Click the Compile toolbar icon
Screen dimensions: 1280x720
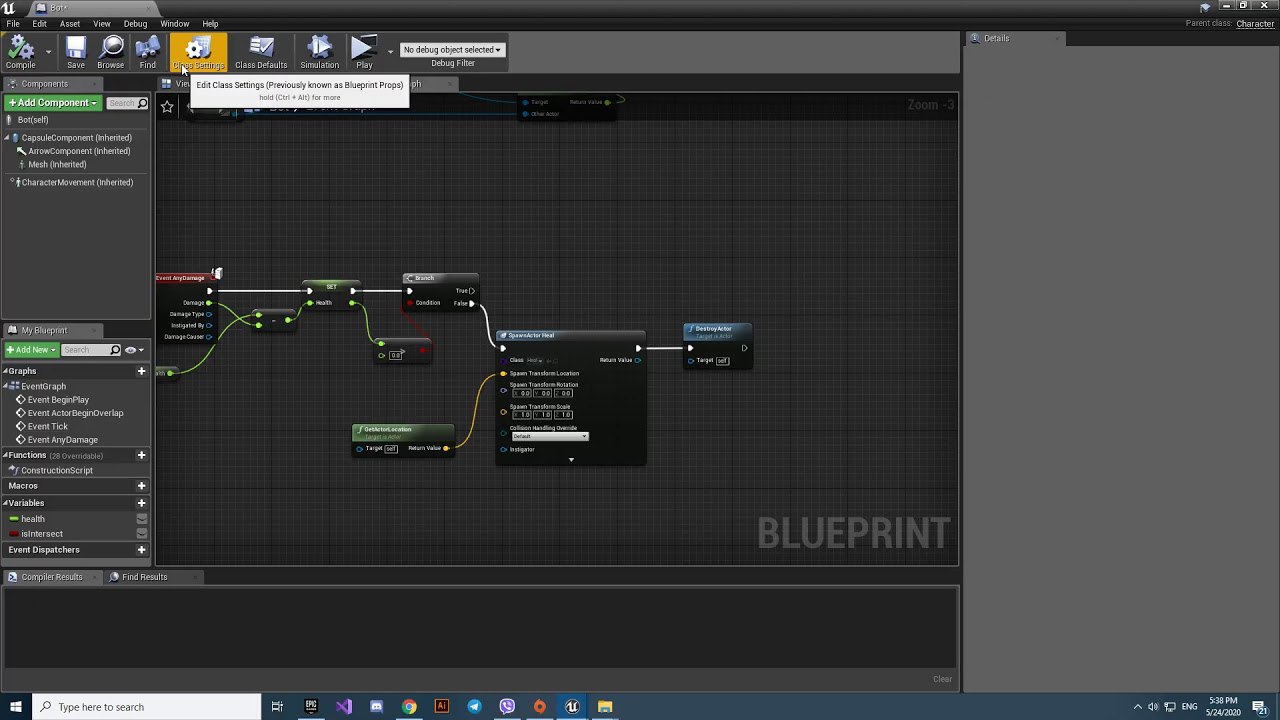[x=20, y=52]
